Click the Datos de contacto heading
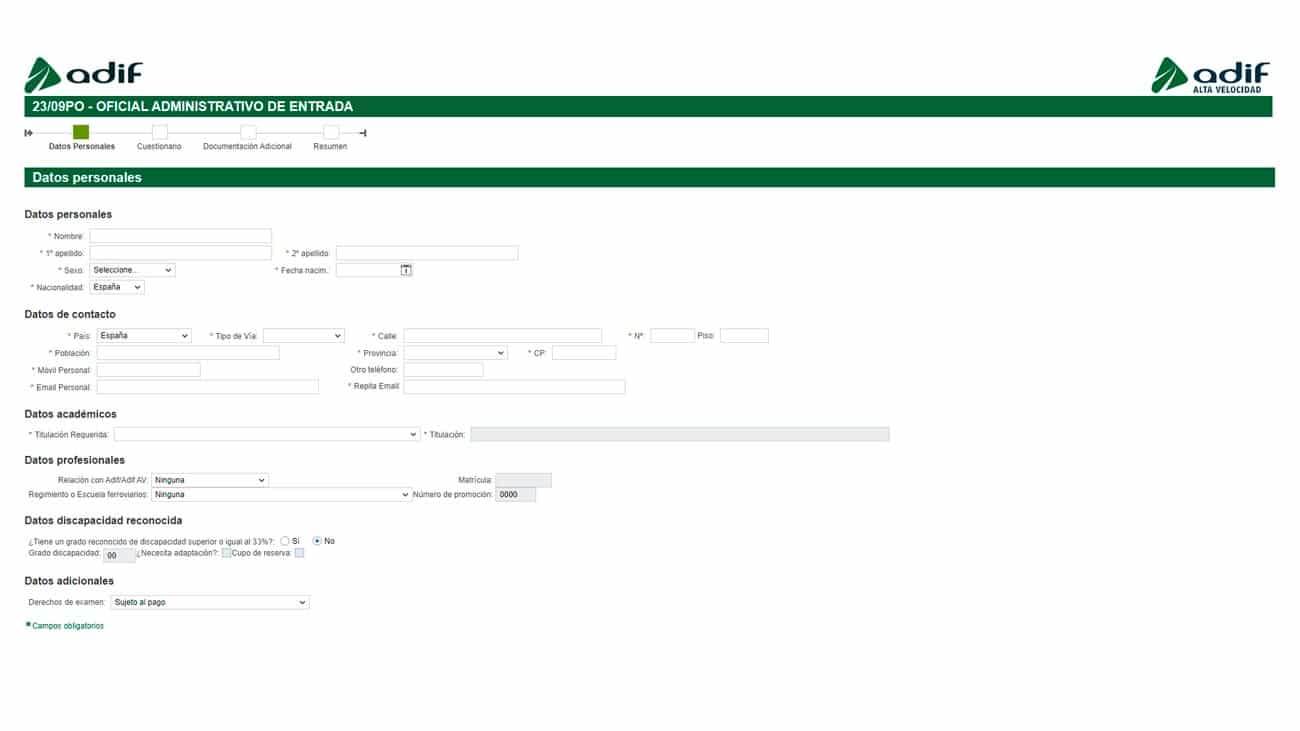The image size is (1300, 731). coord(70,315)
